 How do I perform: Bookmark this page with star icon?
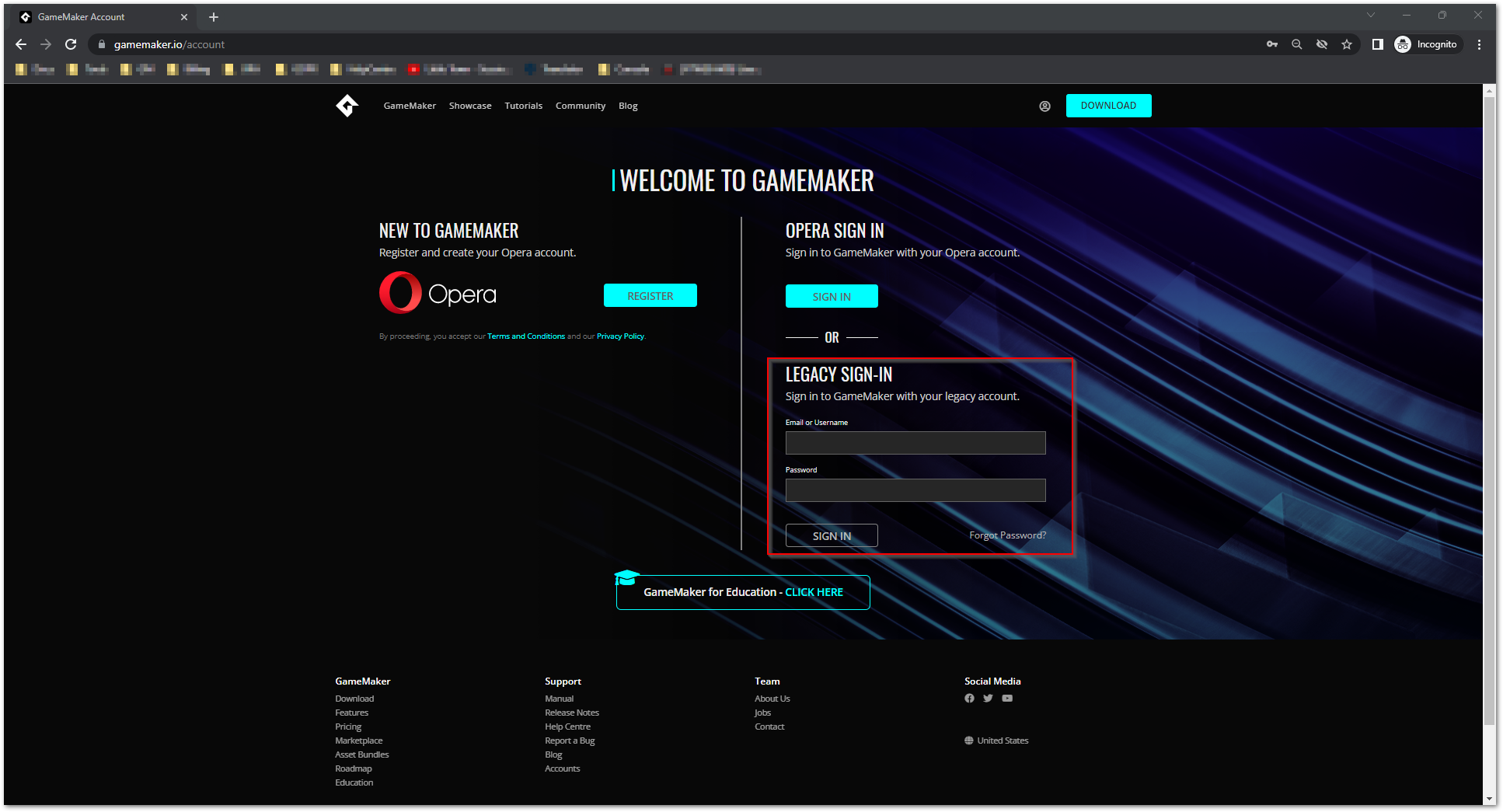pos(1347,44)
